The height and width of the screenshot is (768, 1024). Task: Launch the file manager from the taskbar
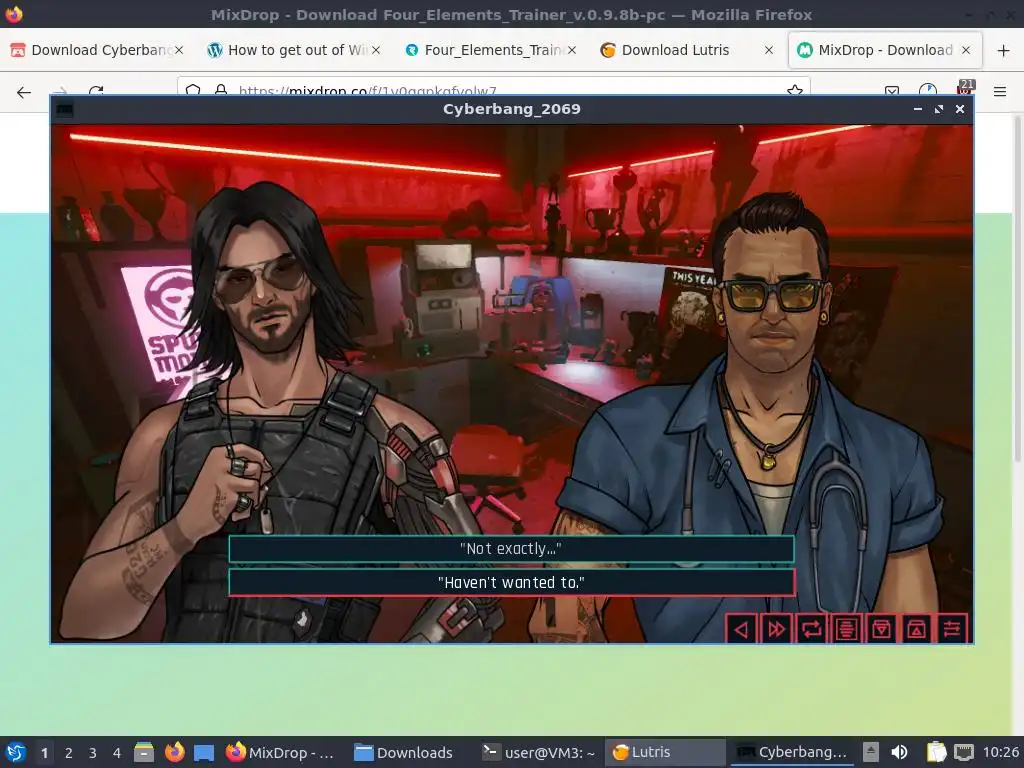pyautogui.click(x=144, y=752)
